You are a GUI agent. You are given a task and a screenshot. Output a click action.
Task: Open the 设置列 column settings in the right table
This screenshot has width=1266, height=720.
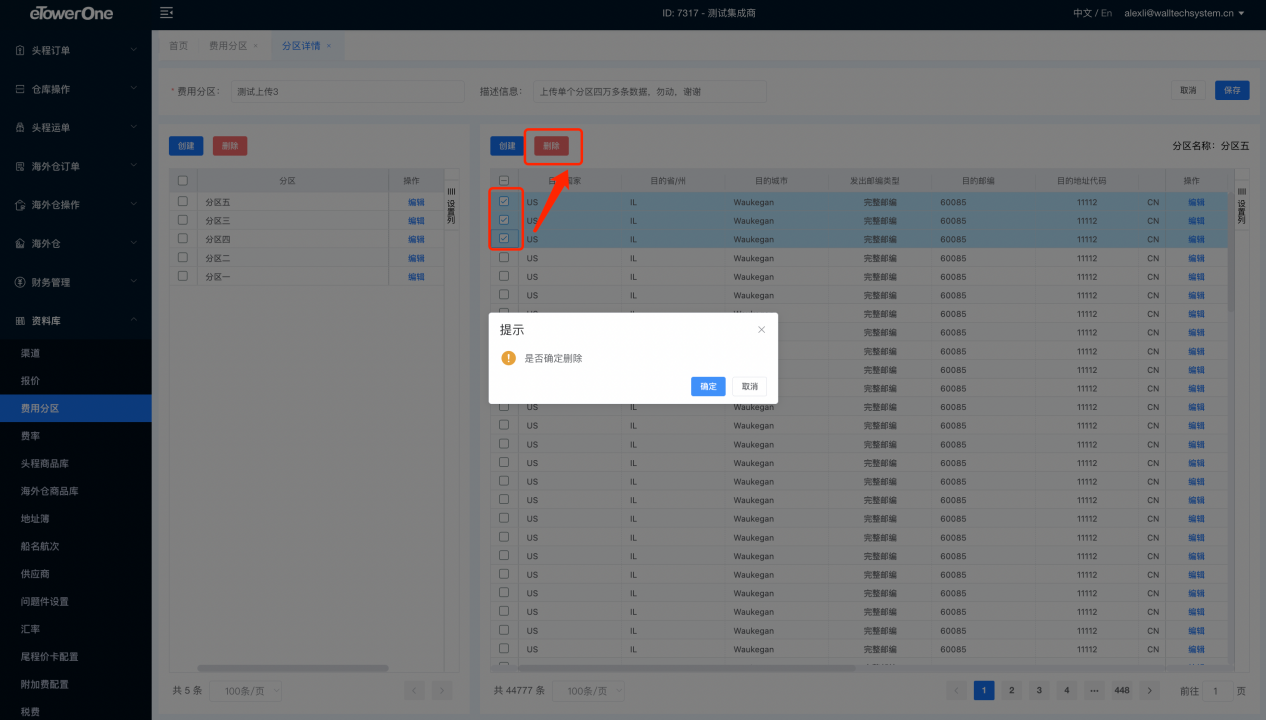click(1242, 204)
